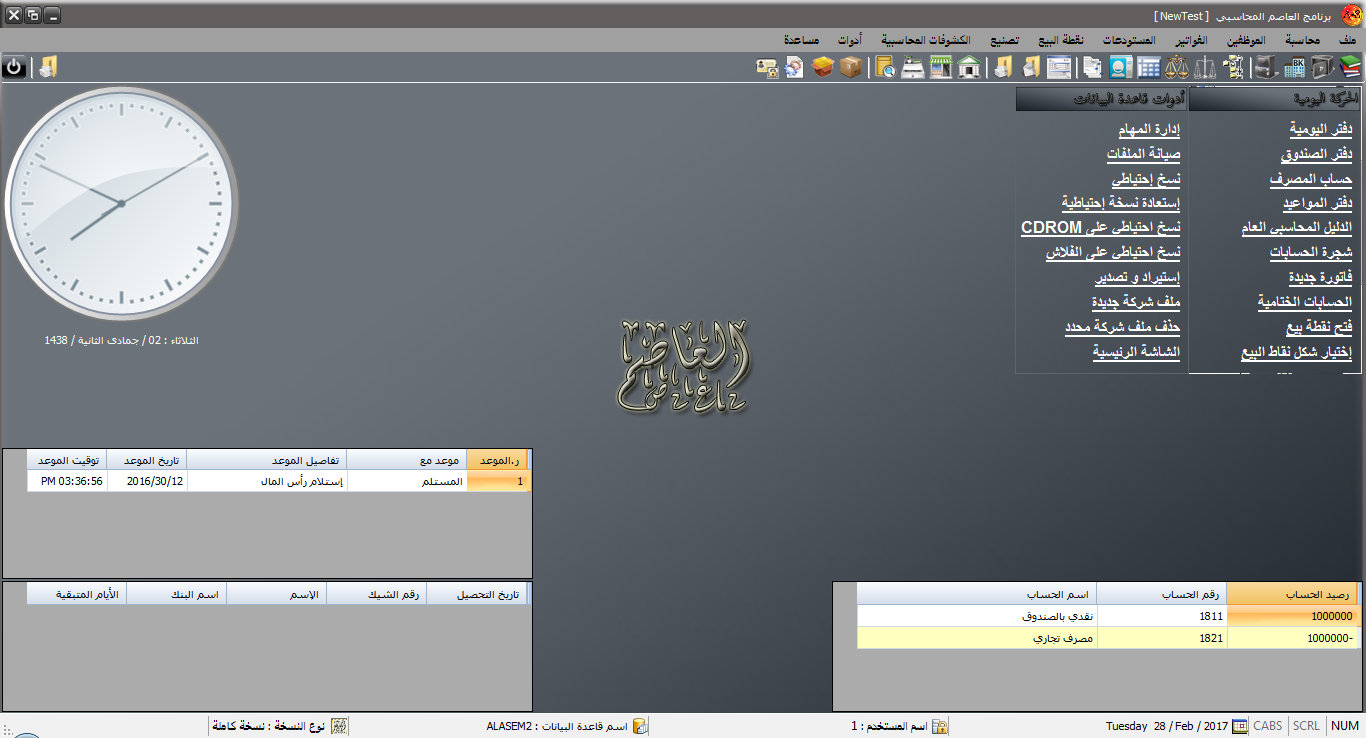This screenshot has width=1366, height=738.
Task: Open the ملف menu
Action: click(x=1346, y=40)
